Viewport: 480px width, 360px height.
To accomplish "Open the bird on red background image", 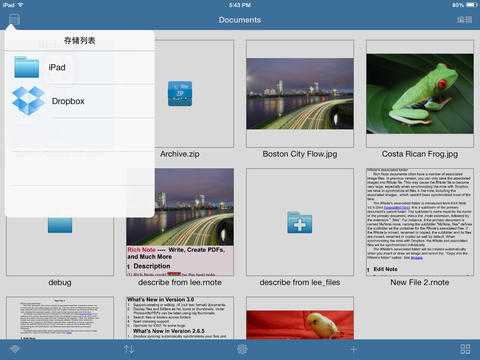I will (x=300, y=325).
